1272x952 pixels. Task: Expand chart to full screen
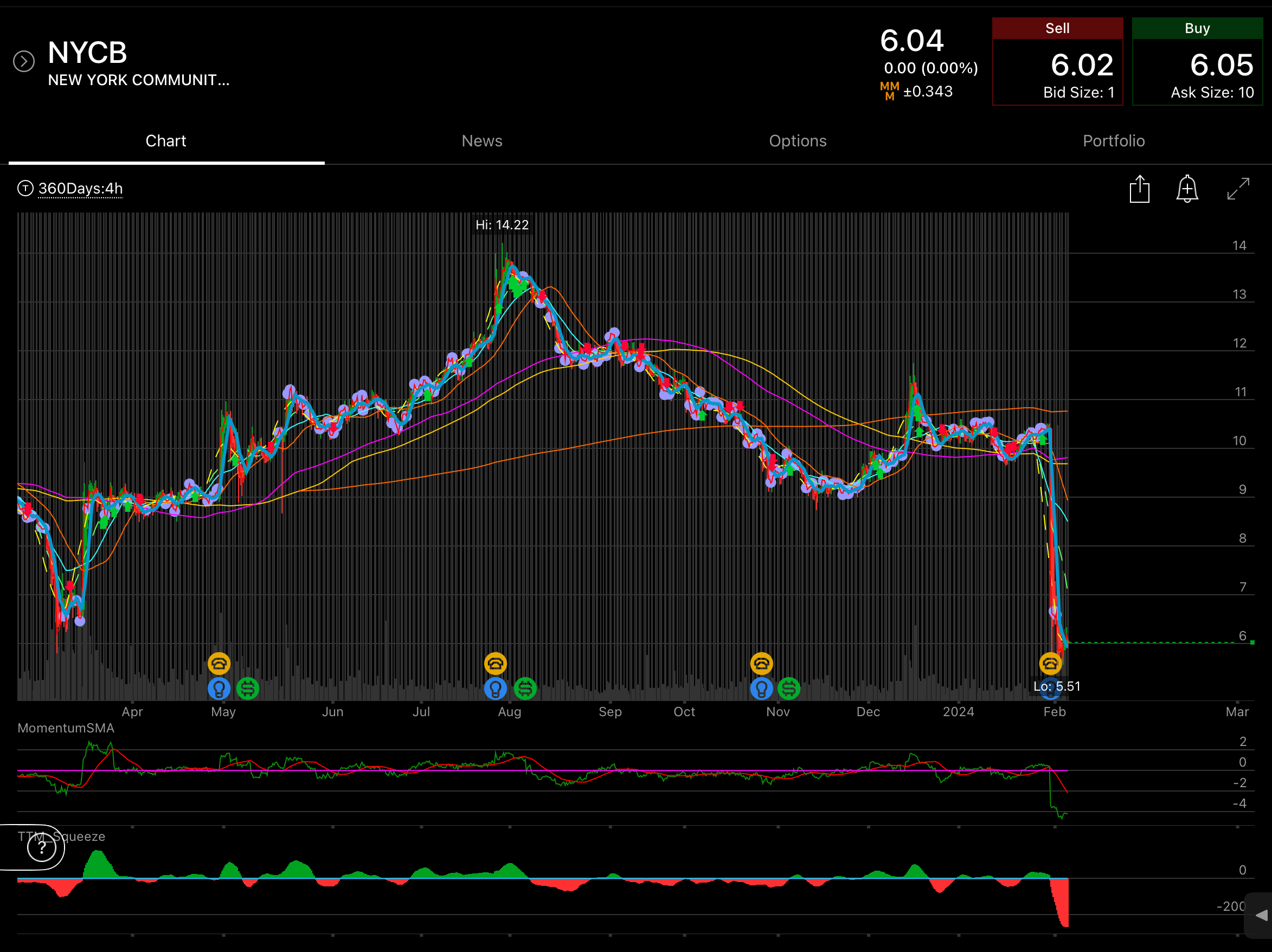click(1238, 189)
